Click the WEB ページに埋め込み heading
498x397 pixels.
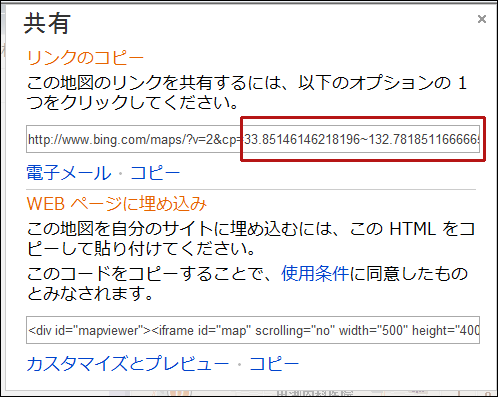116,203
